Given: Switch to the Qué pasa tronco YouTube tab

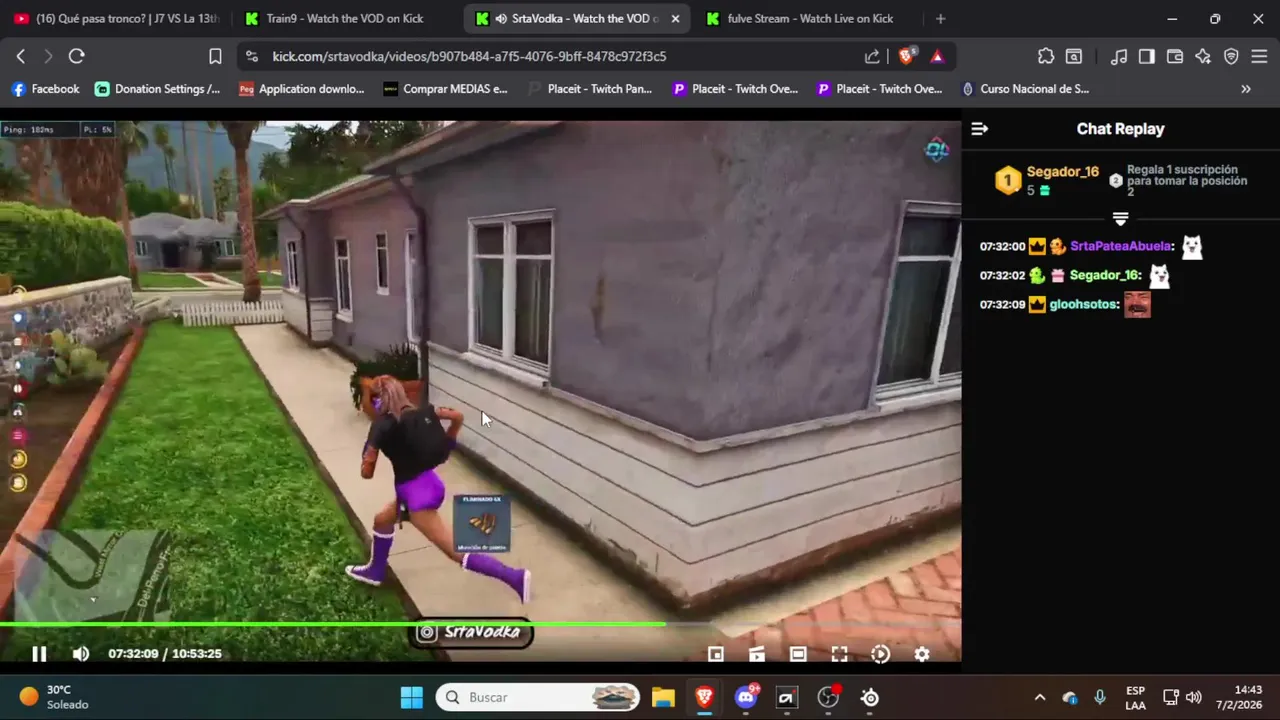Looking at the screenshot, I should [116, 19].
